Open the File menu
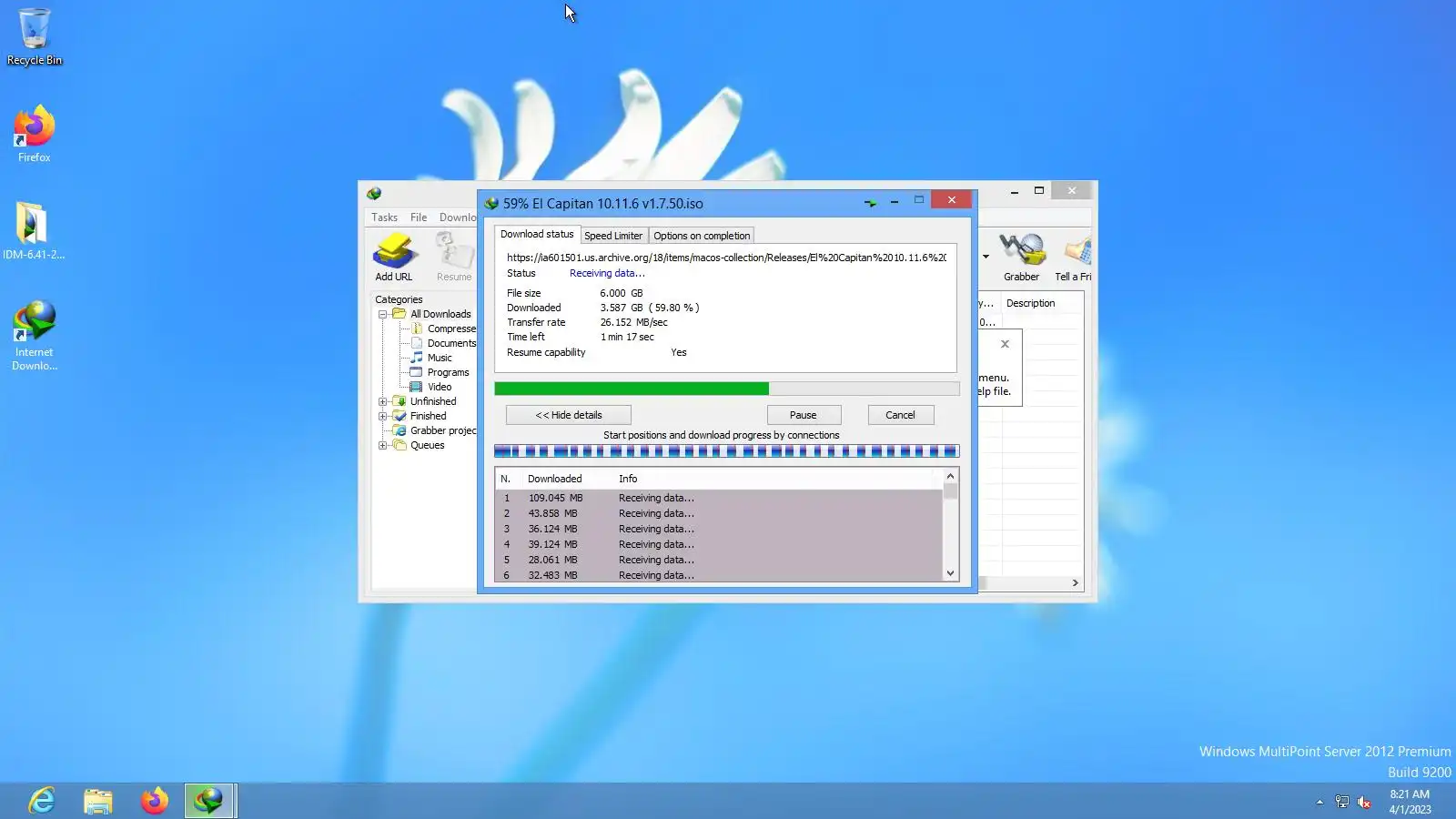Screen dimensions: 1456x819 (419, 217)
